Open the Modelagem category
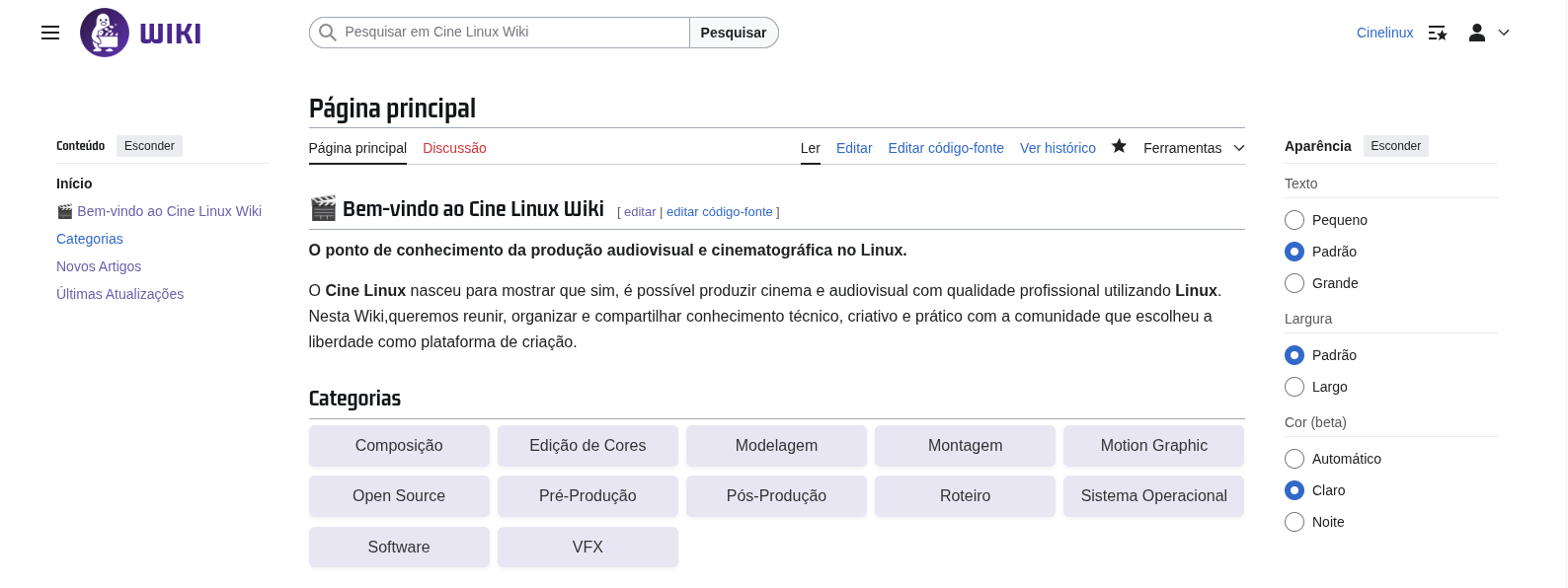 776,446
